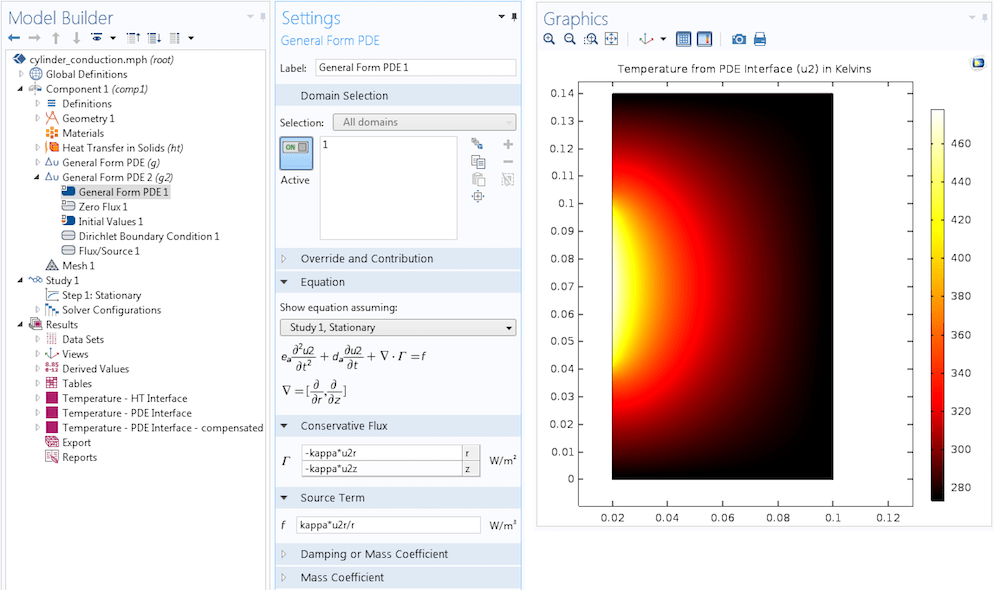Open the view orientation dropdown arrow in Graphics
This screenshot has width=1000, height=590.
coord(663,40)
